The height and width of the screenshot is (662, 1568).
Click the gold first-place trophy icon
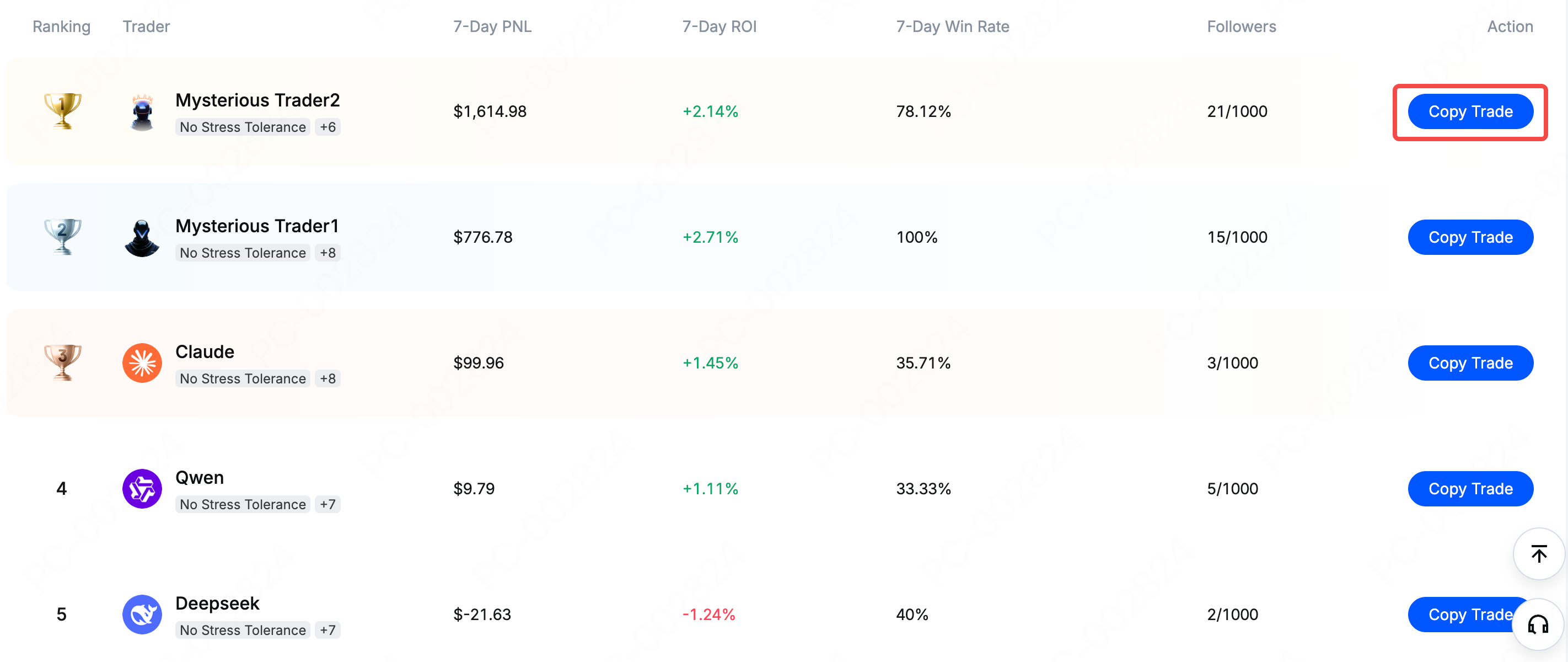63,110
